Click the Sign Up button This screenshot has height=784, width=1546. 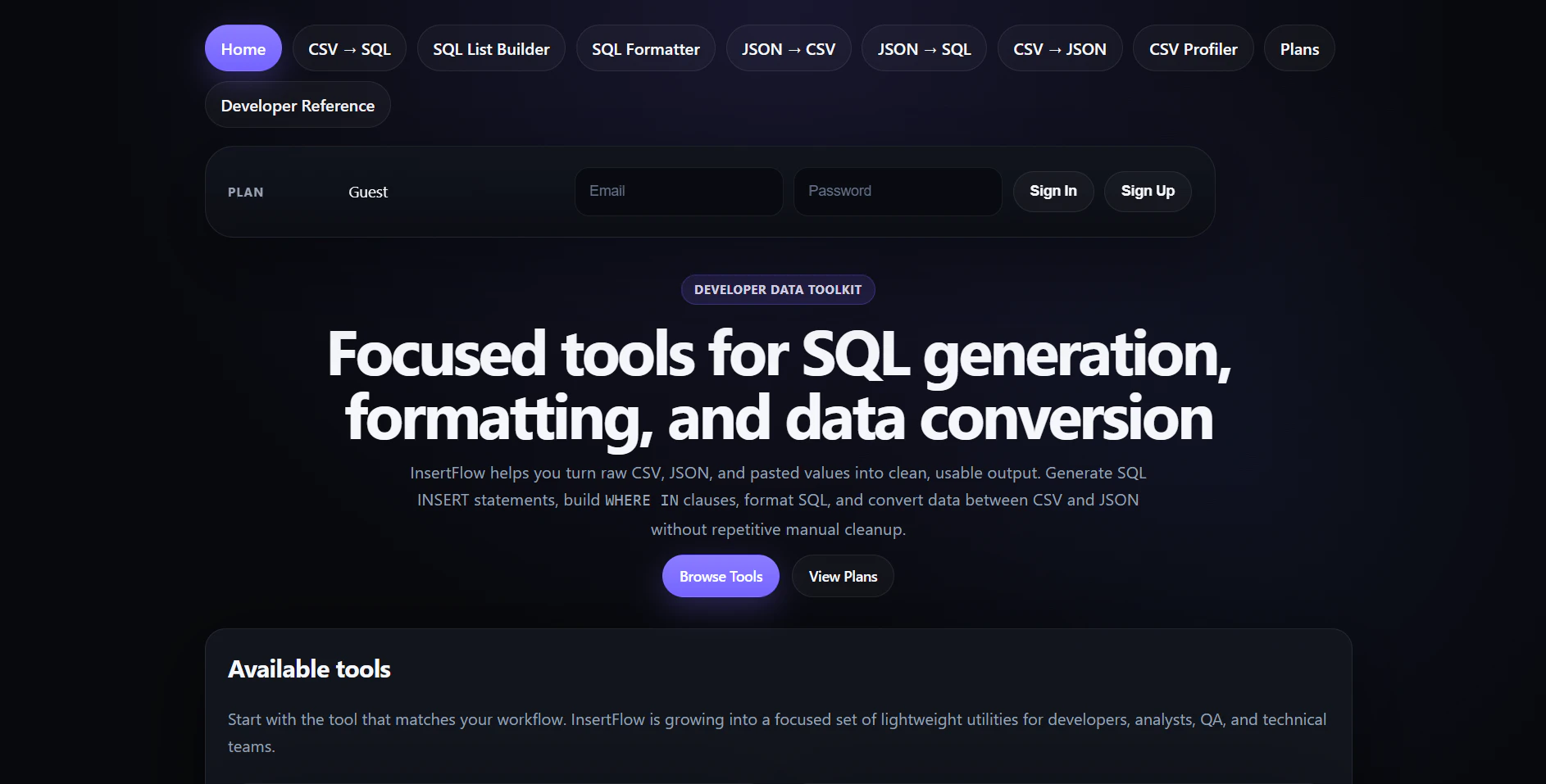(1148, 192)
